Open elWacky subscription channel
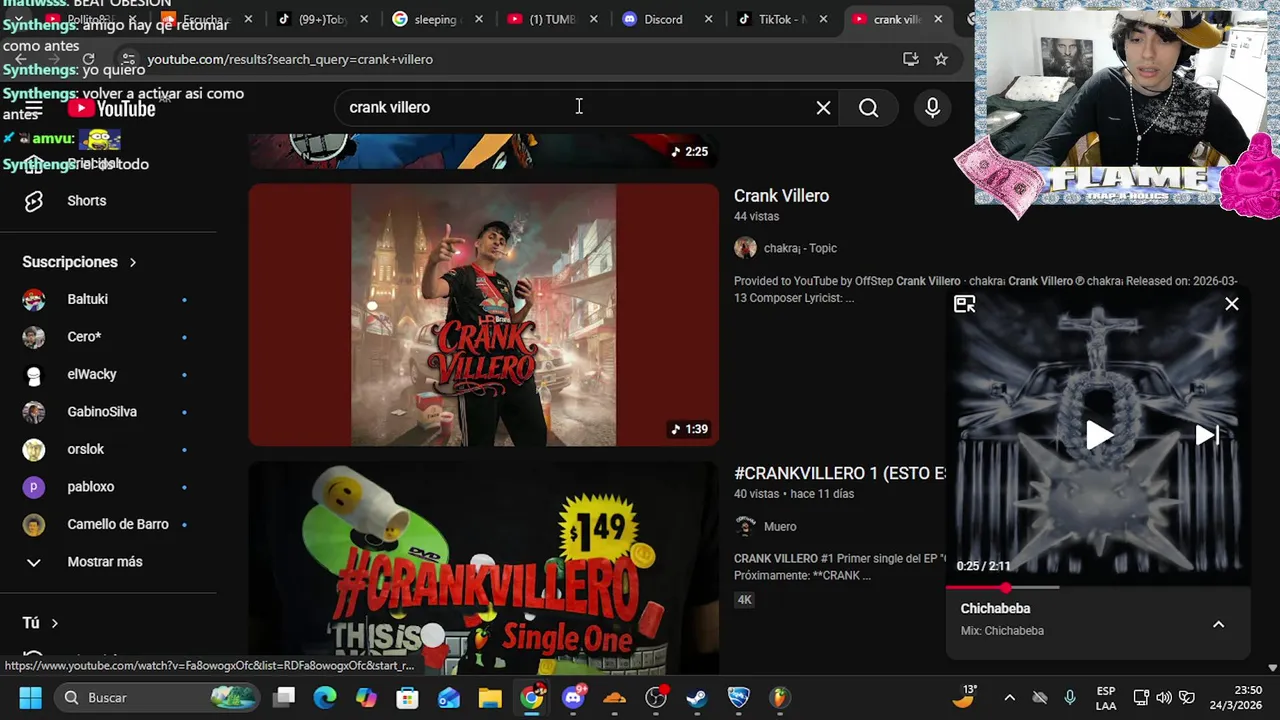 [108, 374]
